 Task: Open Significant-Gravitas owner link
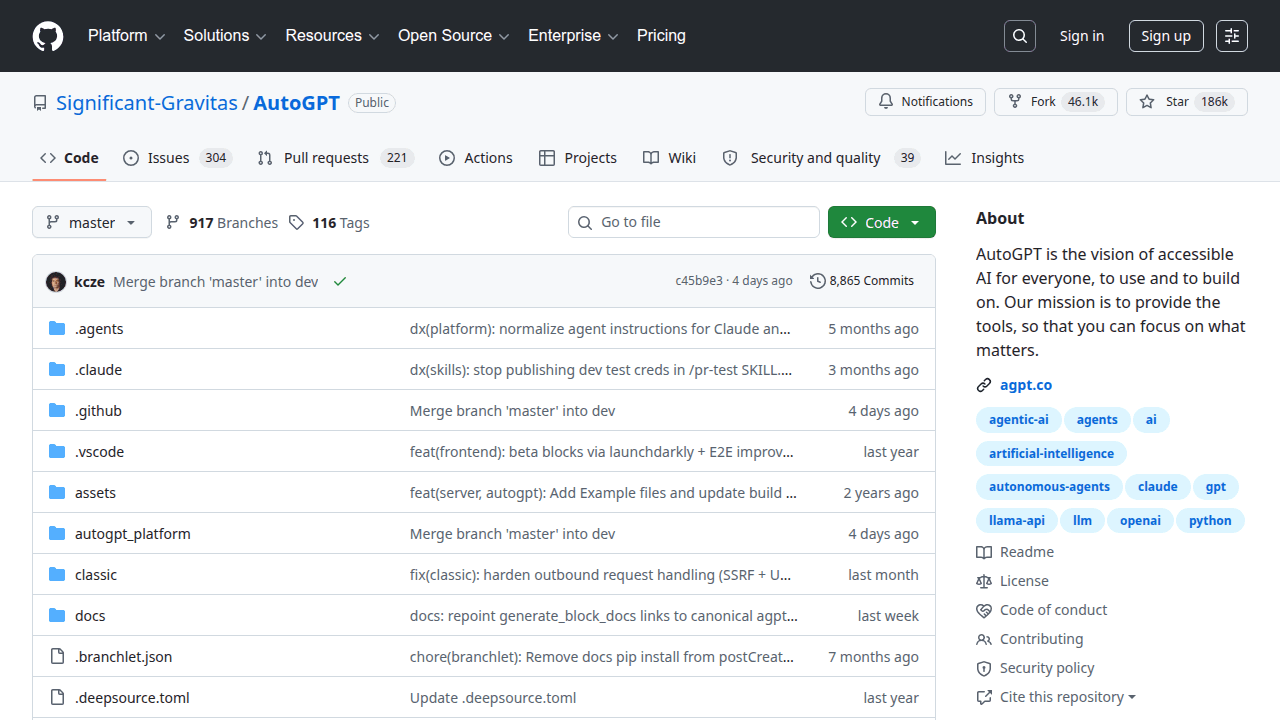point(147,103)
